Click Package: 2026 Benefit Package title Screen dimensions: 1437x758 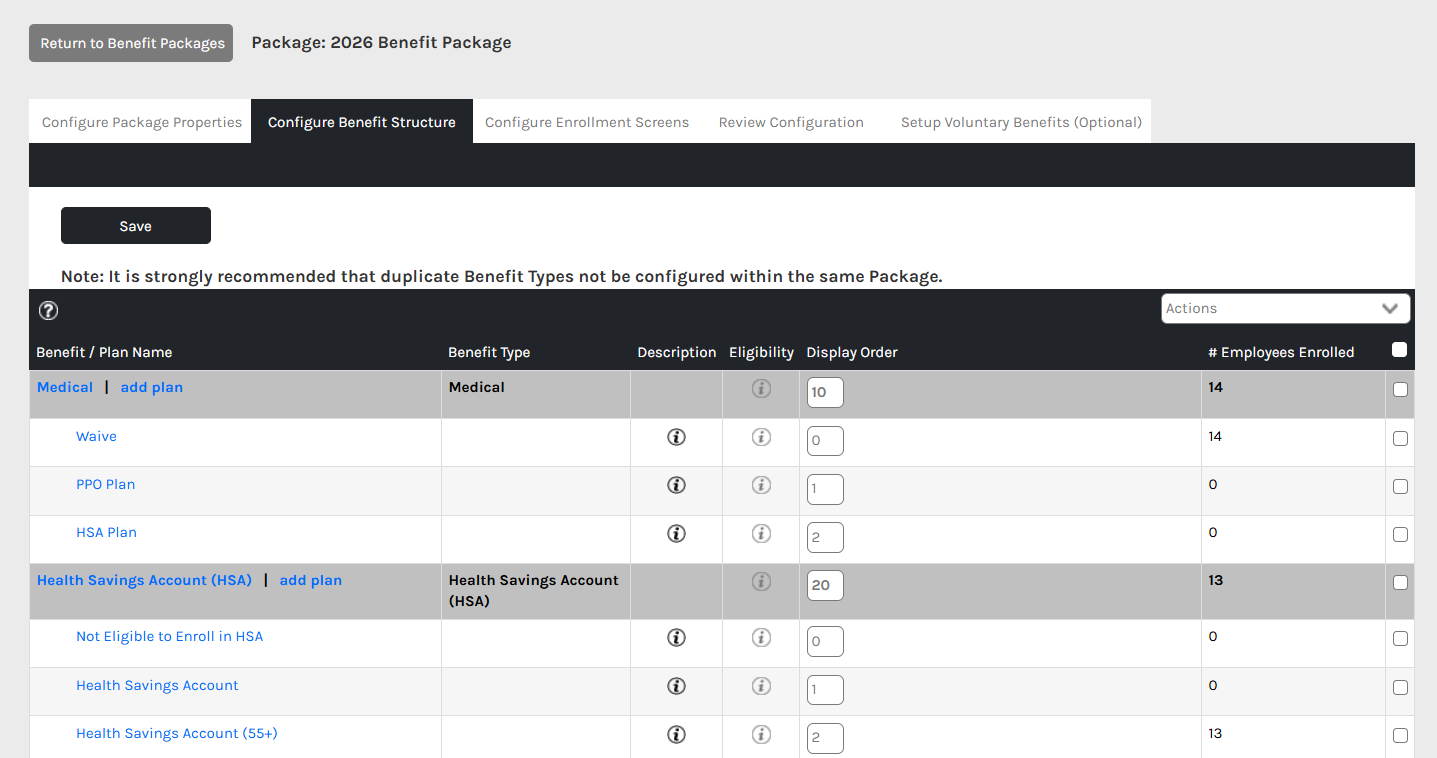point(381,42)
